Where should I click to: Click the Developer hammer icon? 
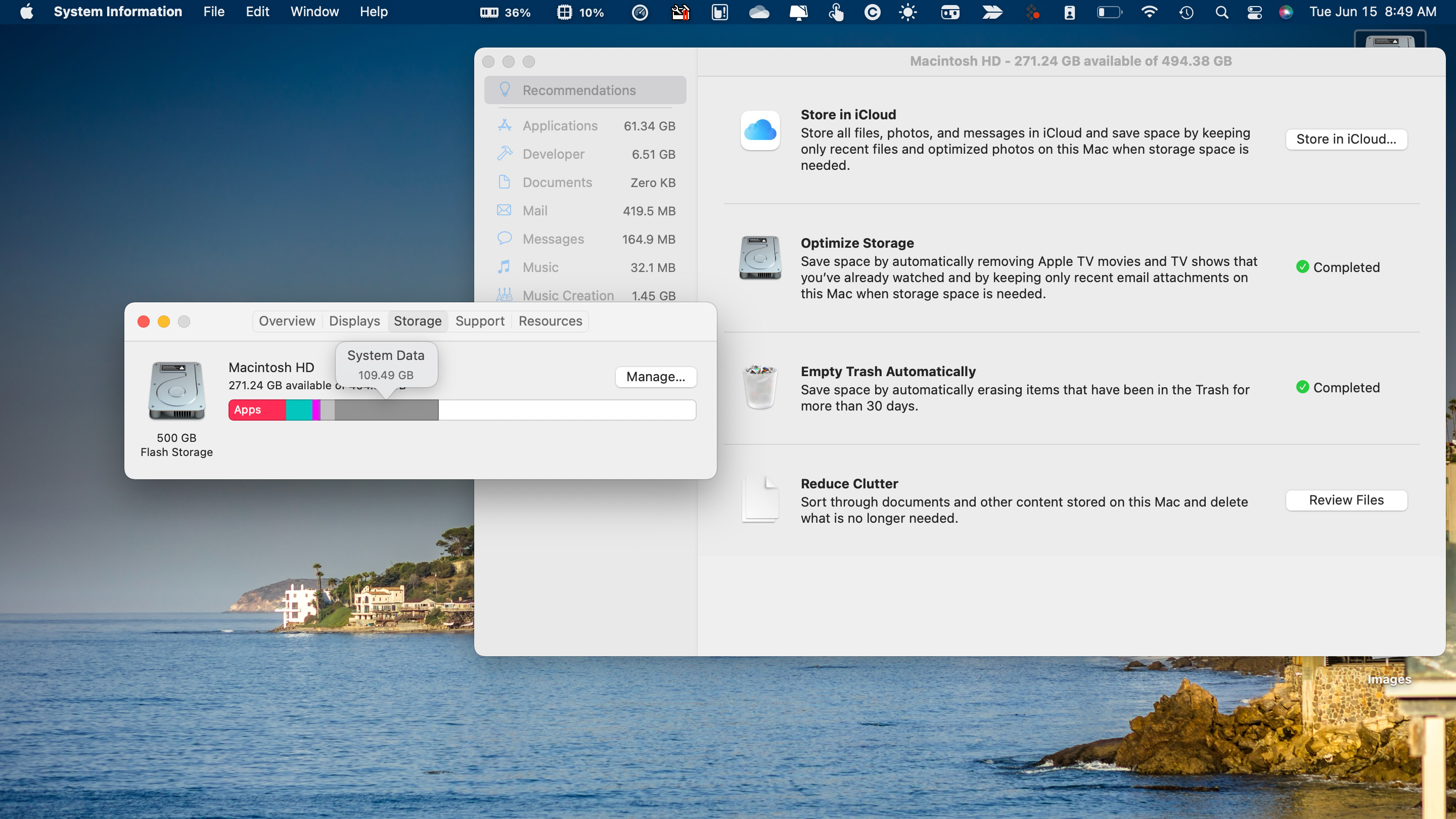[x=504, y=154]
